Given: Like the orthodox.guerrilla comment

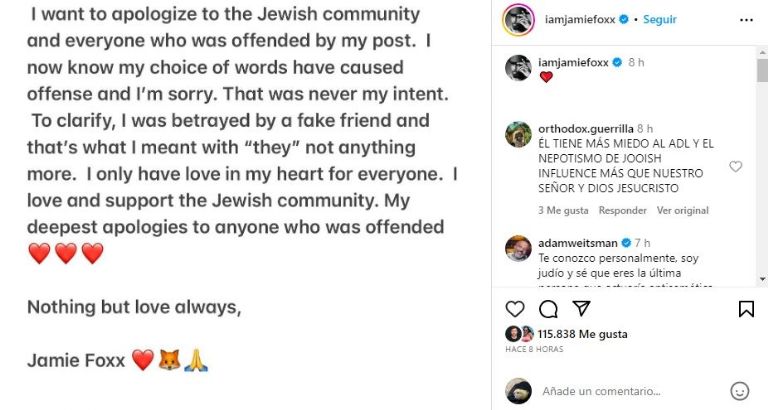Looking at the screenshot, I should [x=736, y=166].
